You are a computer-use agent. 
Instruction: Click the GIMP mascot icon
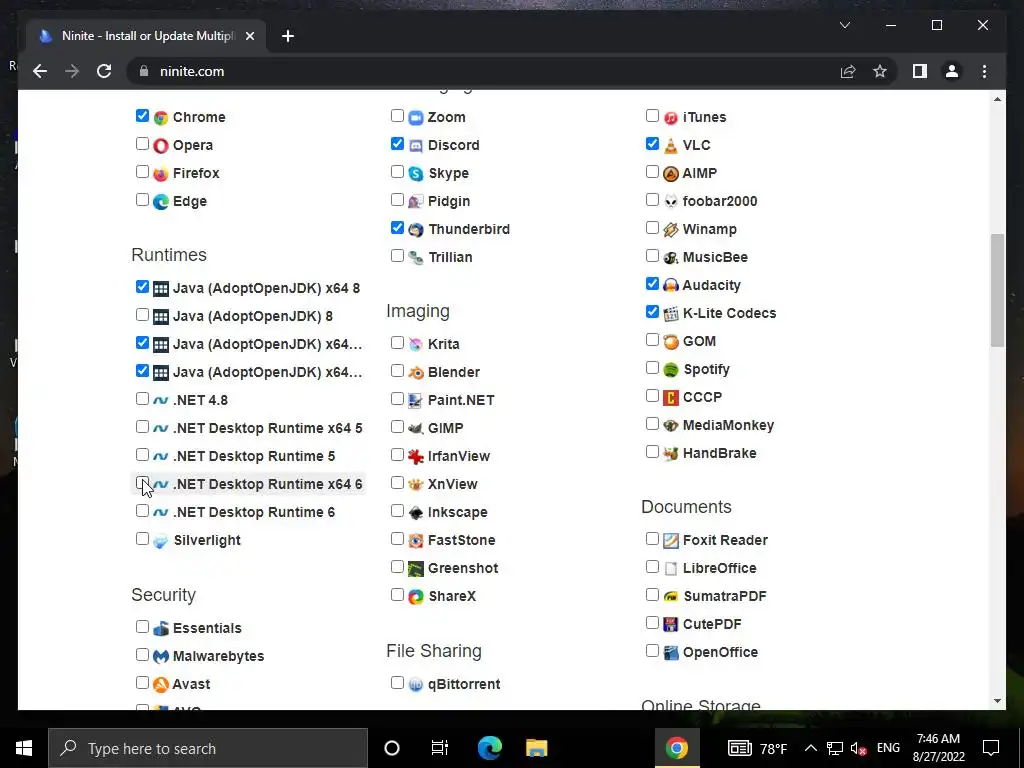416,428
